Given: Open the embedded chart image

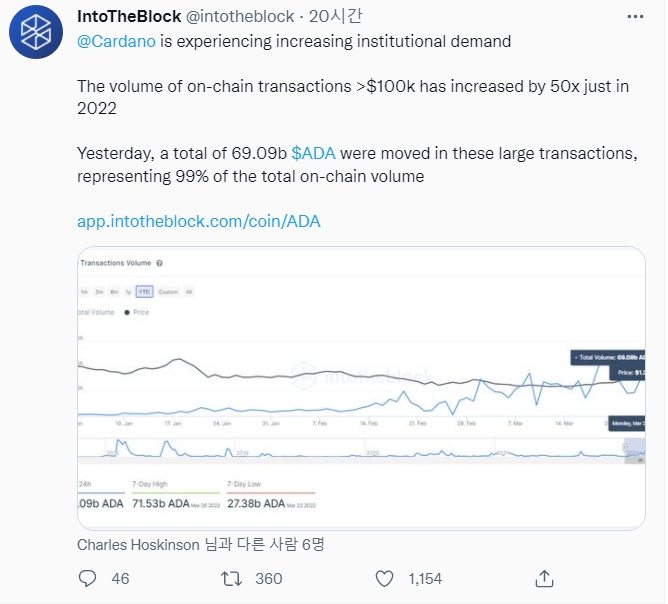Looking at the screenshot, I should [360, 380].
